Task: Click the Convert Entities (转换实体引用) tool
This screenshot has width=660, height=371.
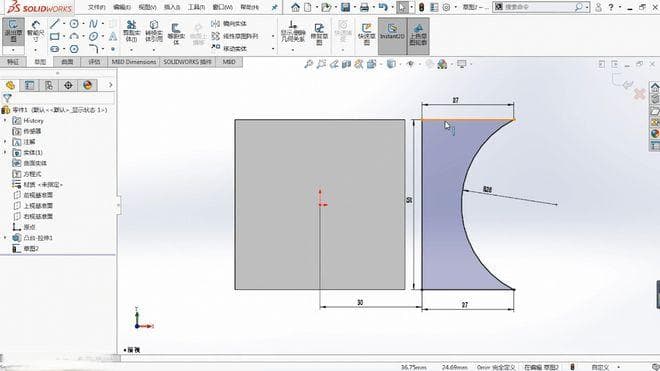Action: coord(154,31)
